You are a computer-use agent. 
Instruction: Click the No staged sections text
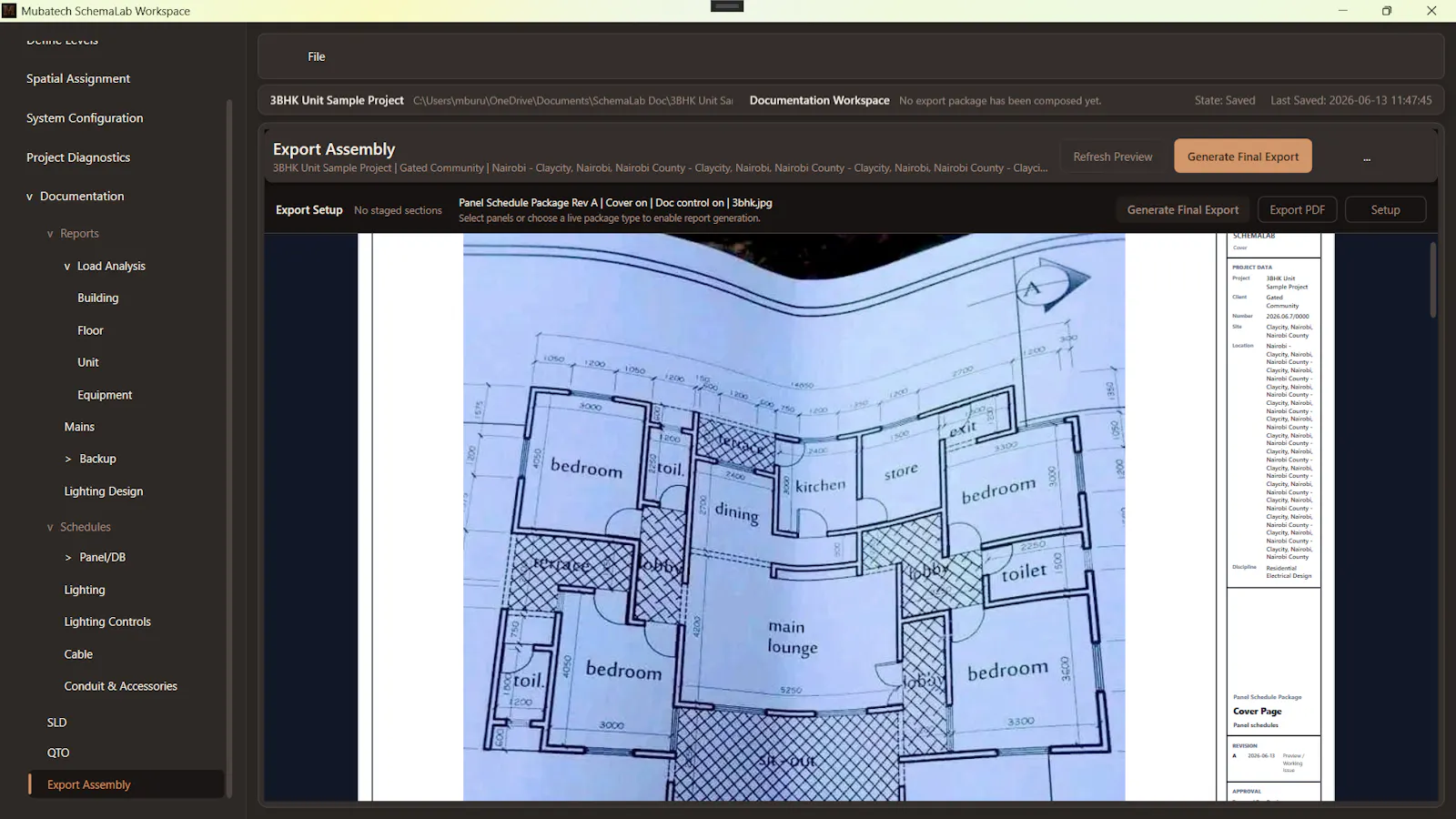pyautogui.click(x=398, y=210)
